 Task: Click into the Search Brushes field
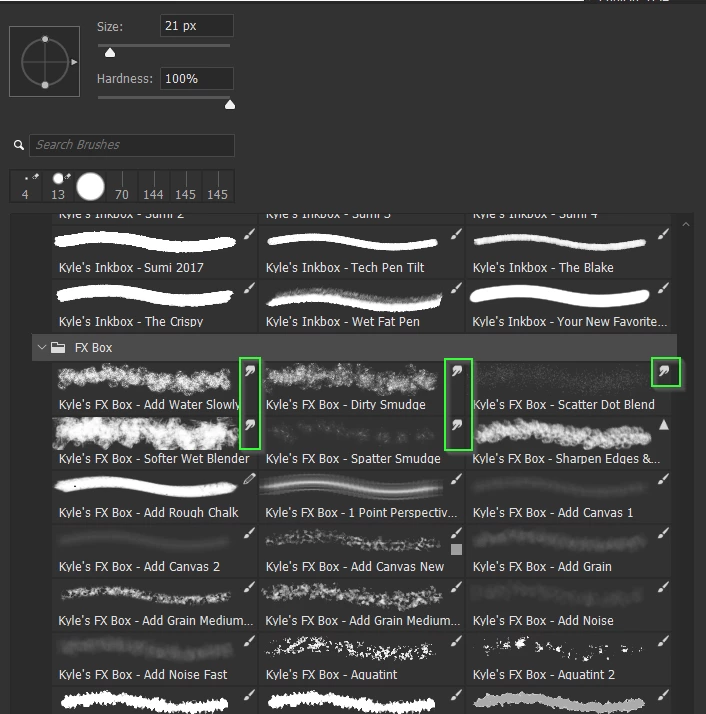click(132, 145)
